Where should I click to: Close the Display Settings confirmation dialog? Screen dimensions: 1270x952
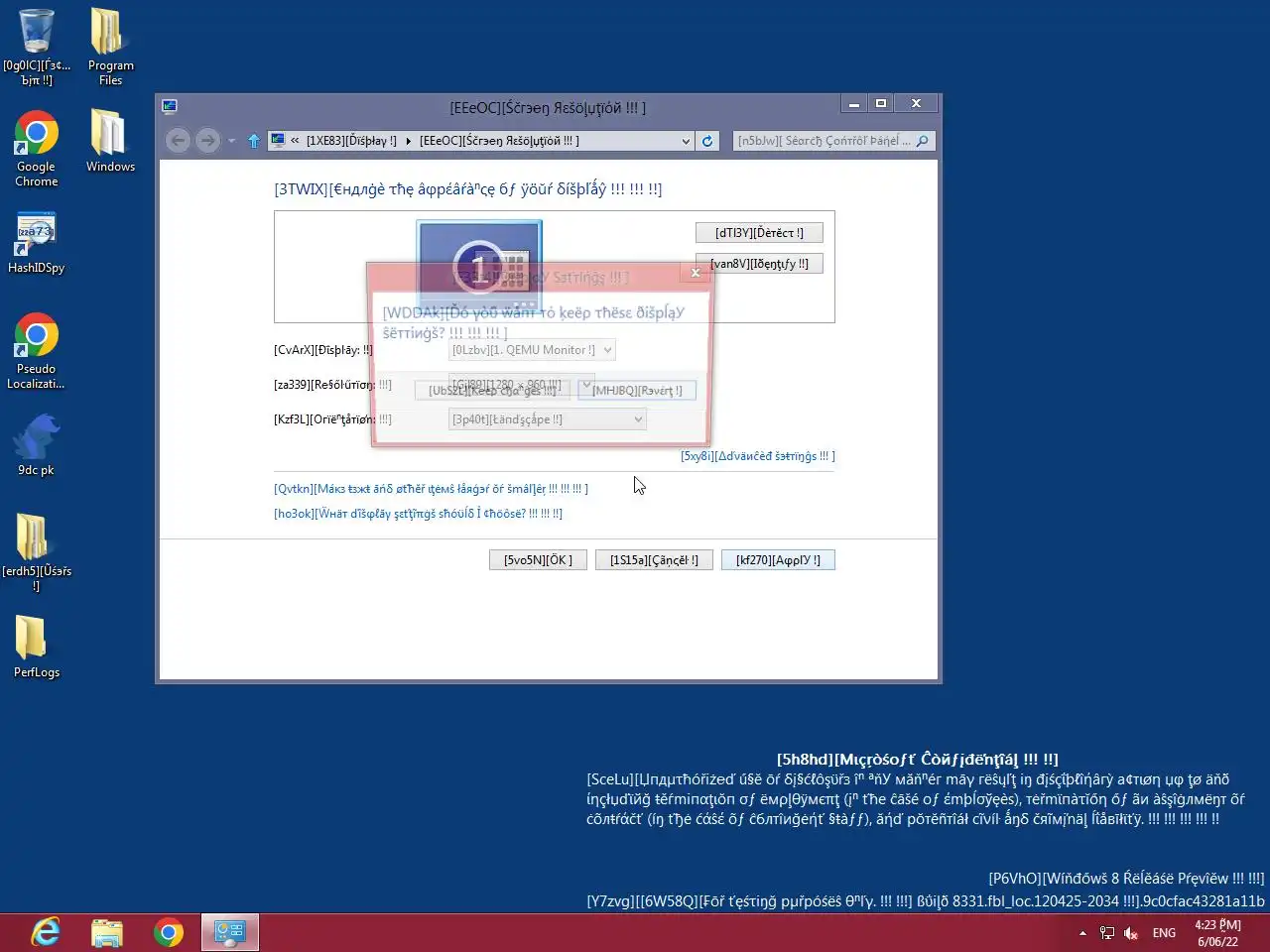tap(695, 272)
